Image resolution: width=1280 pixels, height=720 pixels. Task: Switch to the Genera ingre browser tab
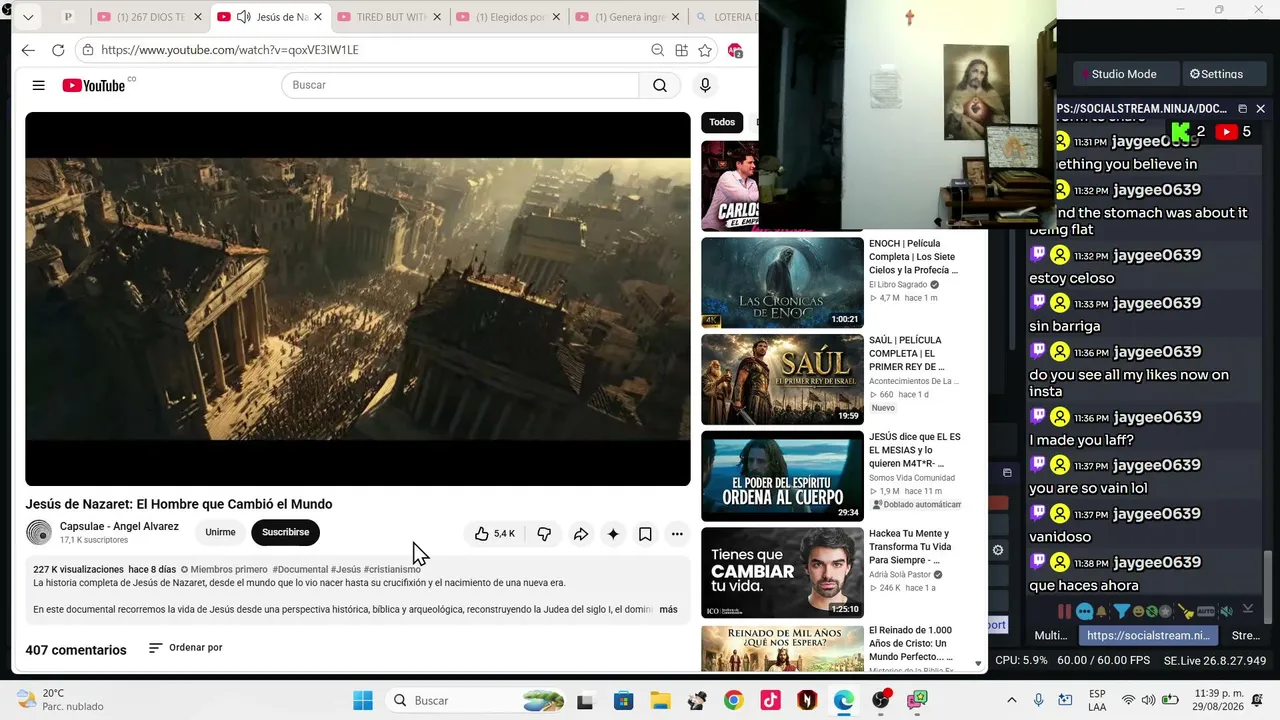pyautogui.click(x=627, y=17)
